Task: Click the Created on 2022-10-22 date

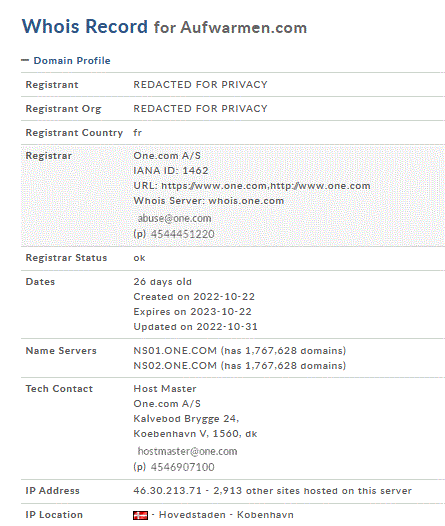Action: pos(194,297)
